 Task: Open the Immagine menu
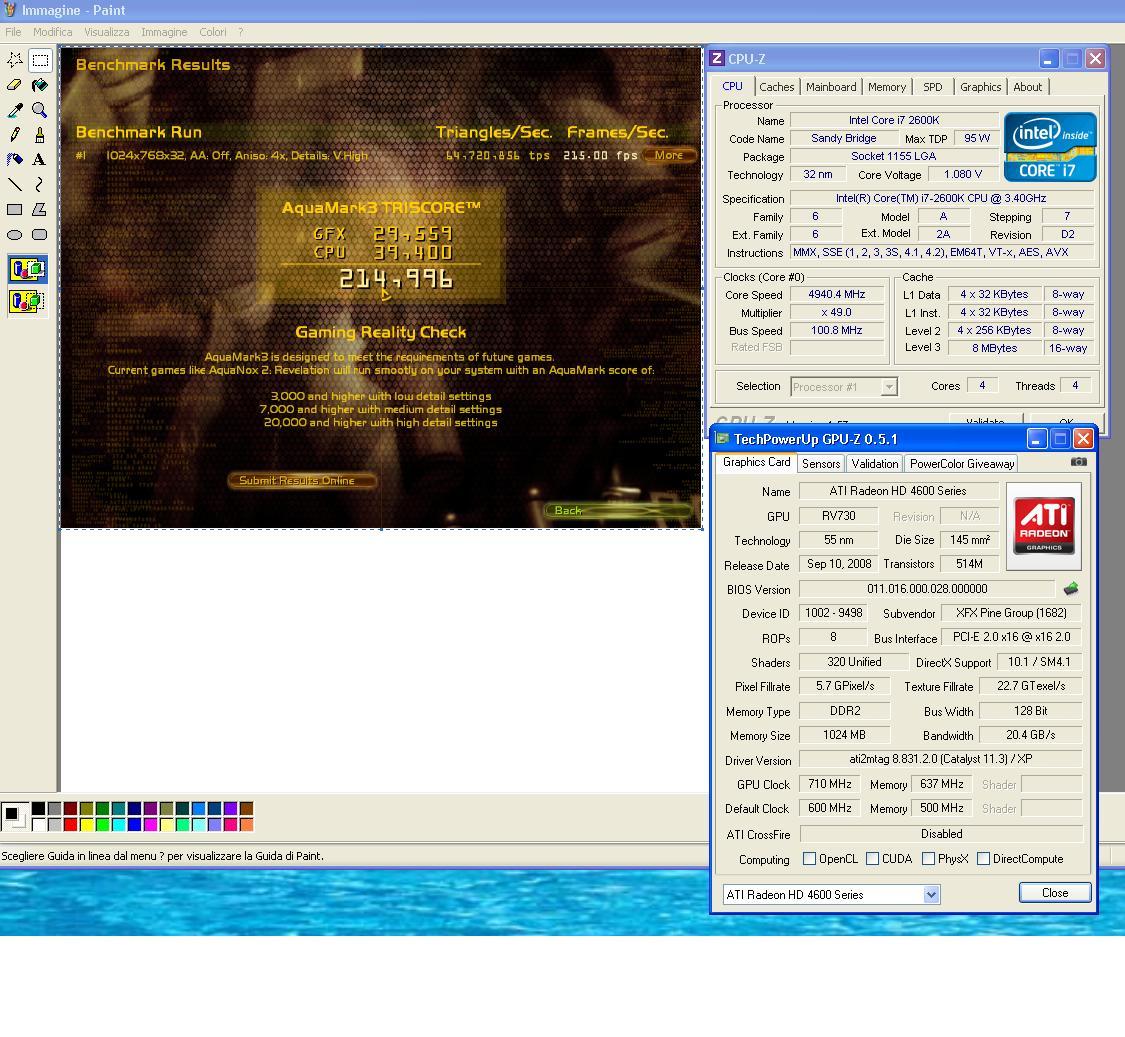coord(164,32)
